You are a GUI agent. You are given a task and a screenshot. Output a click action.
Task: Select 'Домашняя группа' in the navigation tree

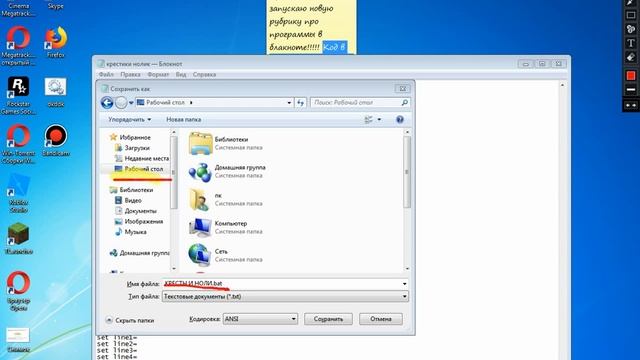click(x=144, y=253)
